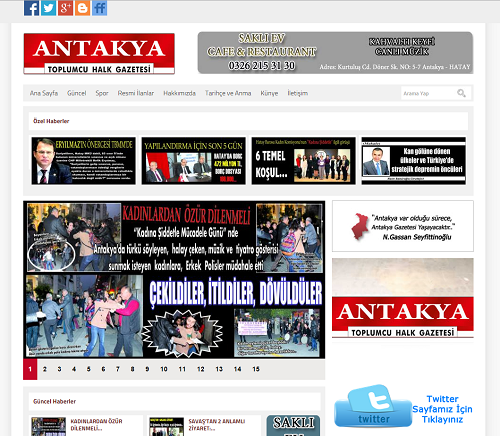Open the Kadınlardan Özür Dilenmeli news thumbnail
Viewport: 500px width, 436px height.
pyautogui.click(x=49, y=427)
